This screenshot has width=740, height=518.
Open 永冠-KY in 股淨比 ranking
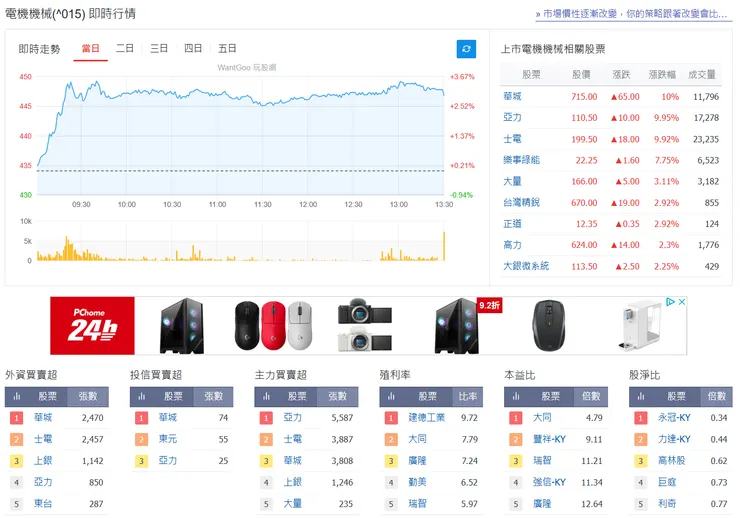click(x=674, y=418)
